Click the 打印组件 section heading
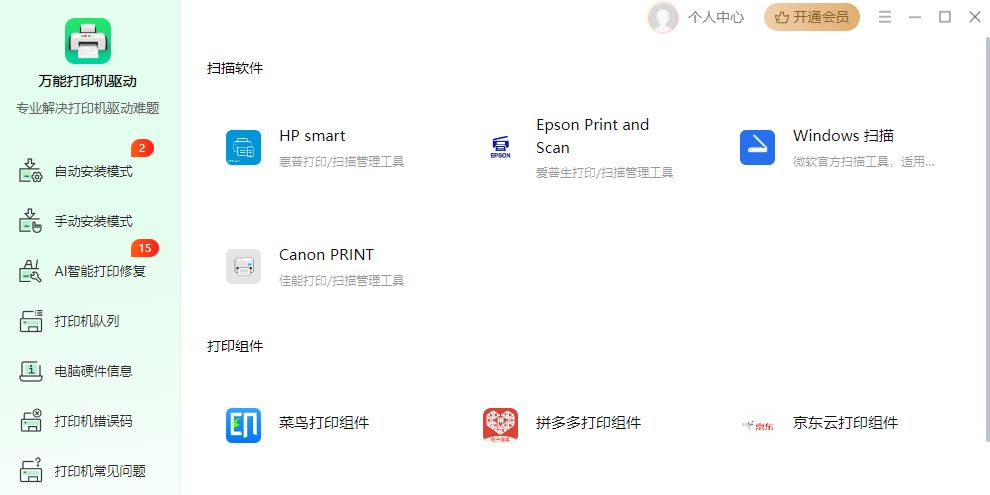Image resolution: width=990 pixels, height=495 pixels. tap(235, 346)
